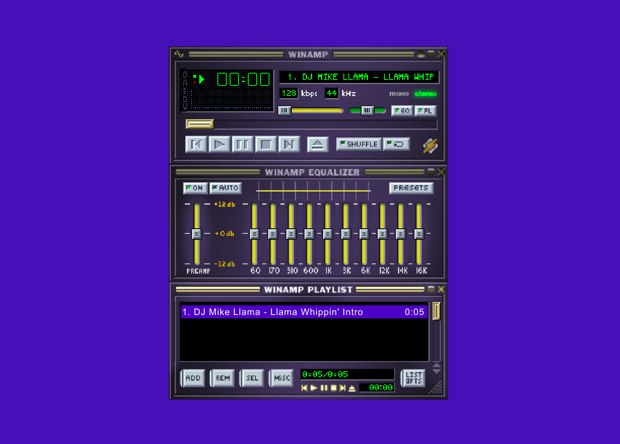Click the 16K band slider handle

(419, 234)
